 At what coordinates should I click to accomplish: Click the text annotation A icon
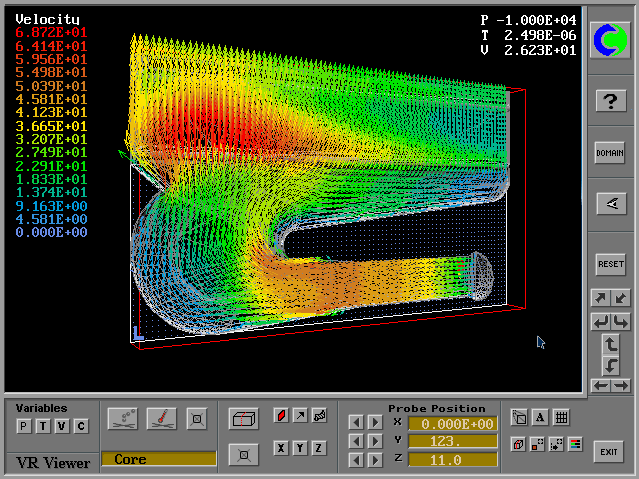coord(539,418)
